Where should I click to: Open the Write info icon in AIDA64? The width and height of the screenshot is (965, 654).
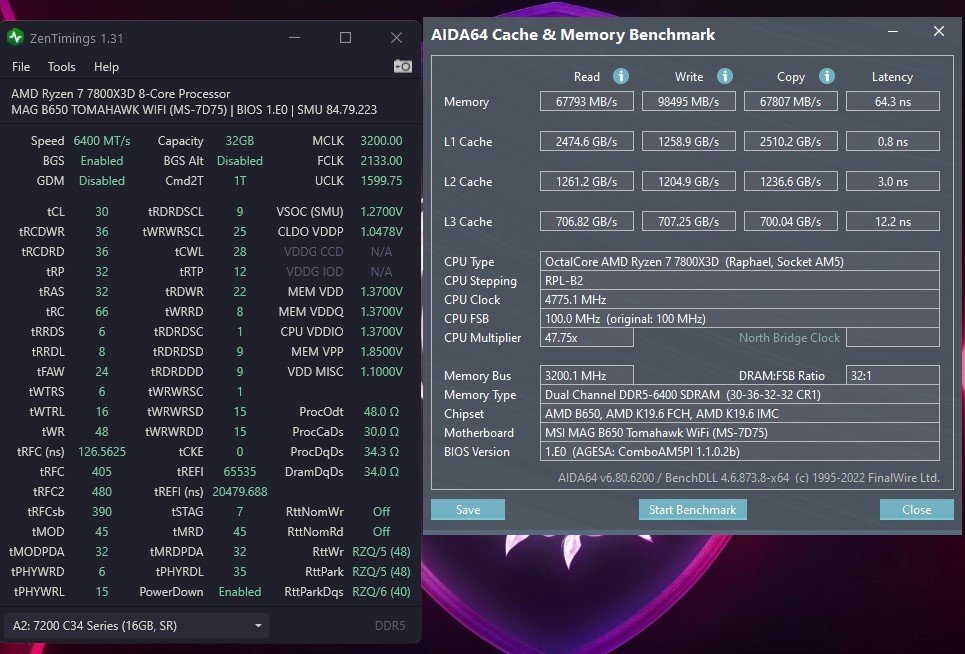725,76
